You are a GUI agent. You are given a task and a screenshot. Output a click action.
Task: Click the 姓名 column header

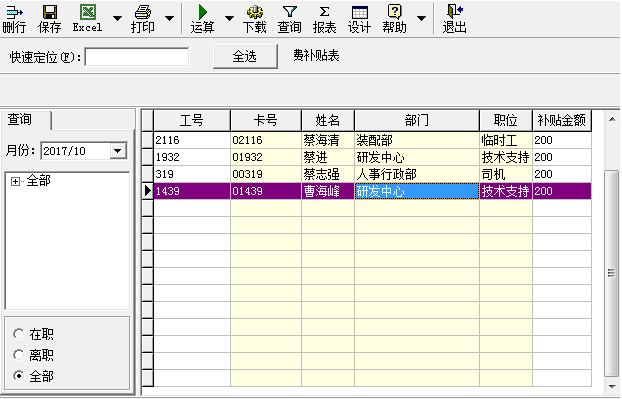[328, 120]
